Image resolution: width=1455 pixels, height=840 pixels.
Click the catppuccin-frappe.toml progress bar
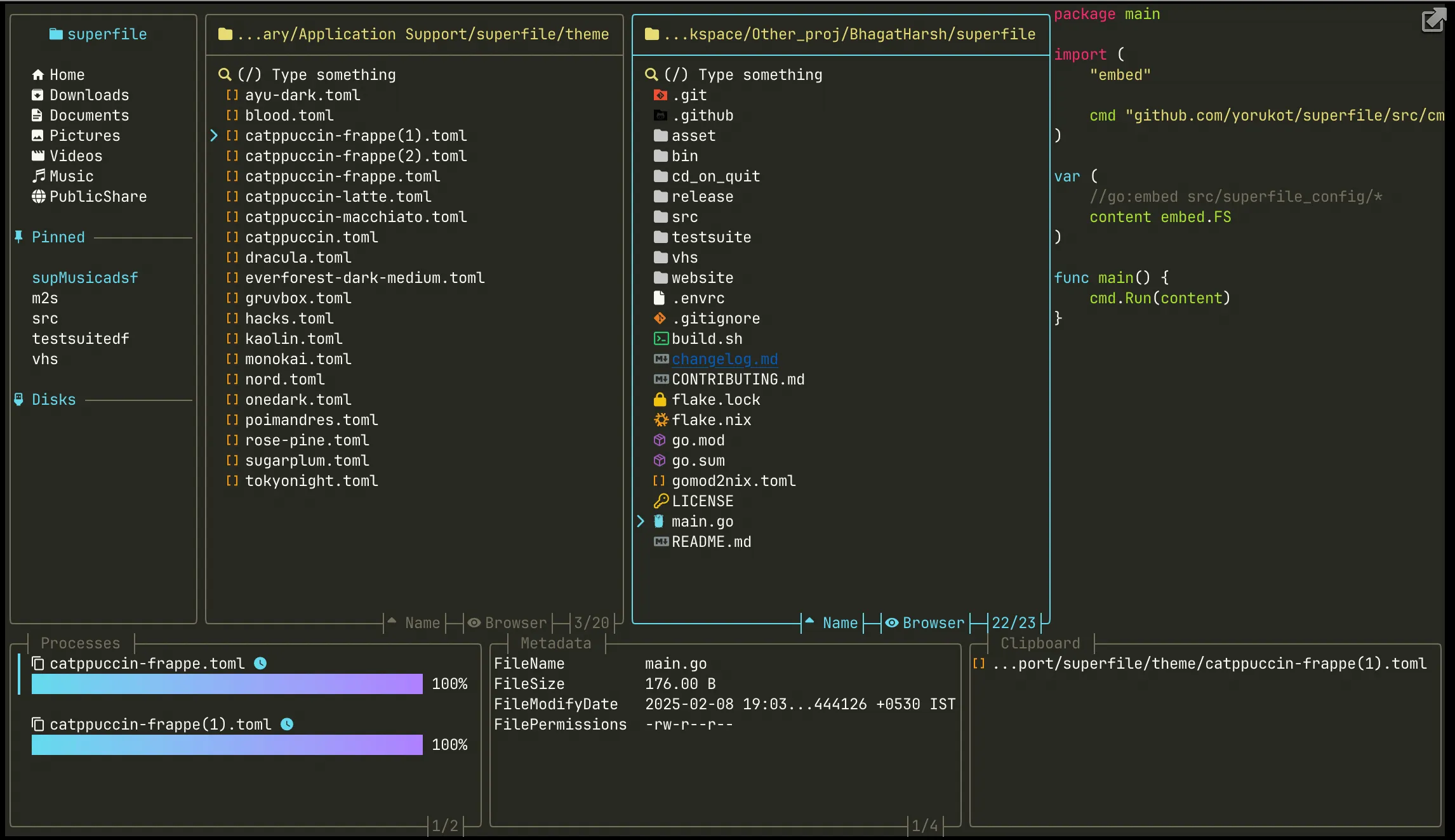(226, 683)
